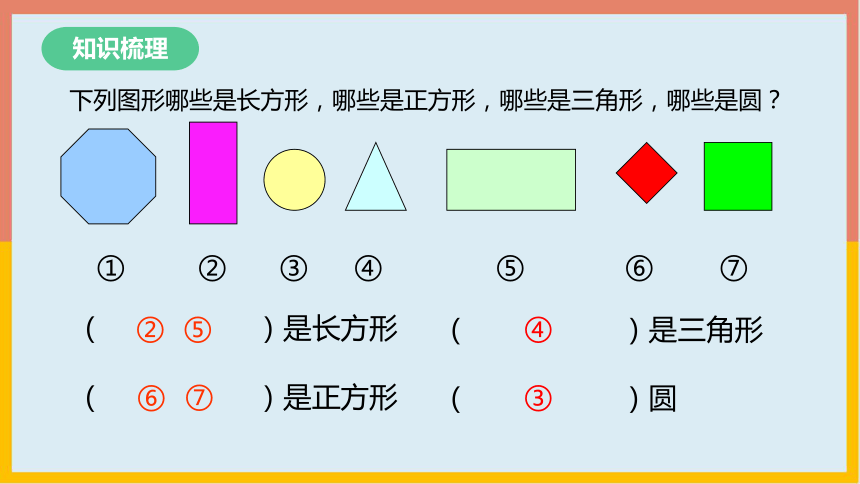This screenshot has height=484, width=860.
Task: Click the pale green wide rectangle
Action: click(x=511, y=179)
